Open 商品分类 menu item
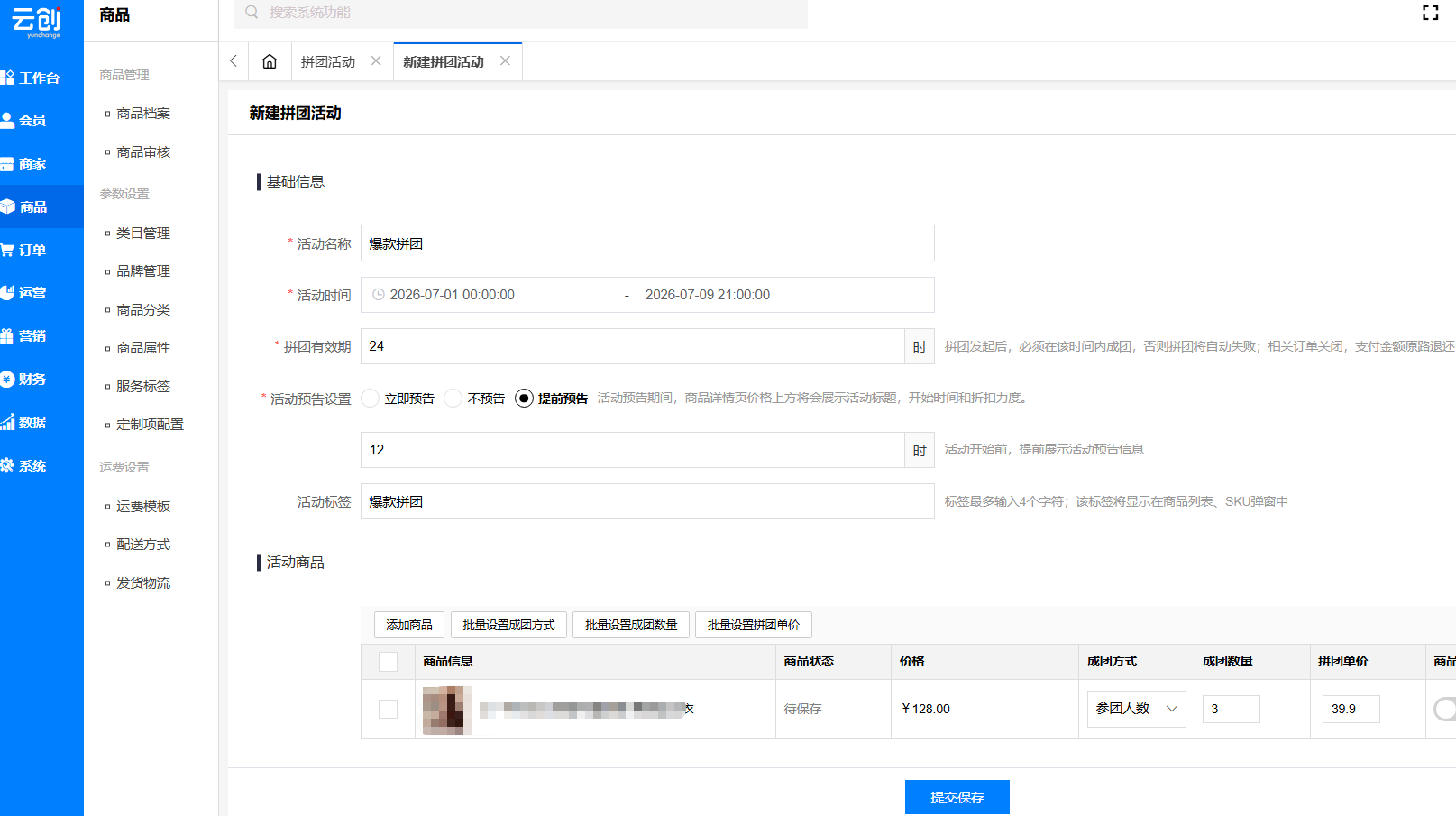This screenshot has width=1456, height=816. coord(143,310)
